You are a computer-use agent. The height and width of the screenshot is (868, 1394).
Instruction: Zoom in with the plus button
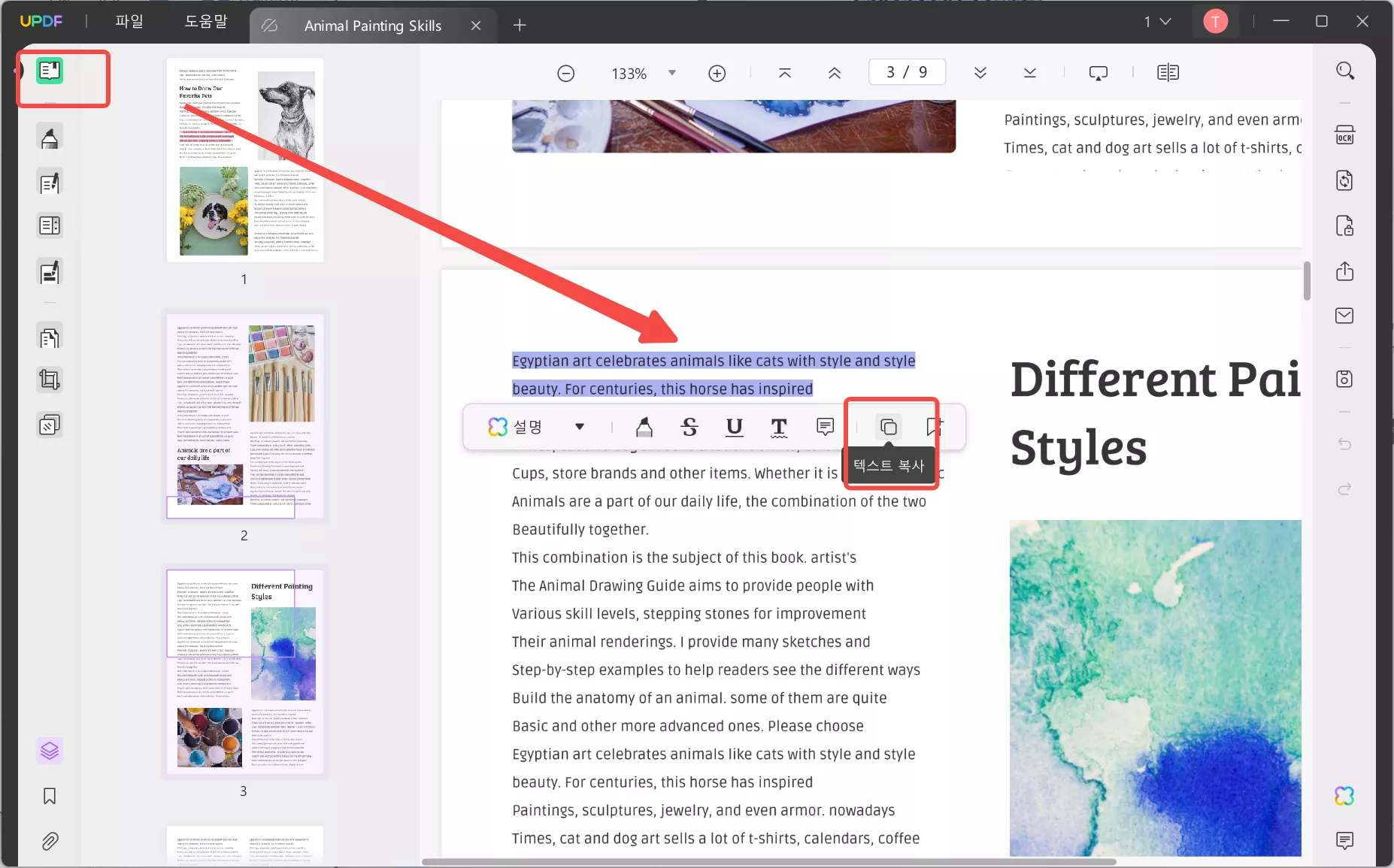click(x=717, y=74)
